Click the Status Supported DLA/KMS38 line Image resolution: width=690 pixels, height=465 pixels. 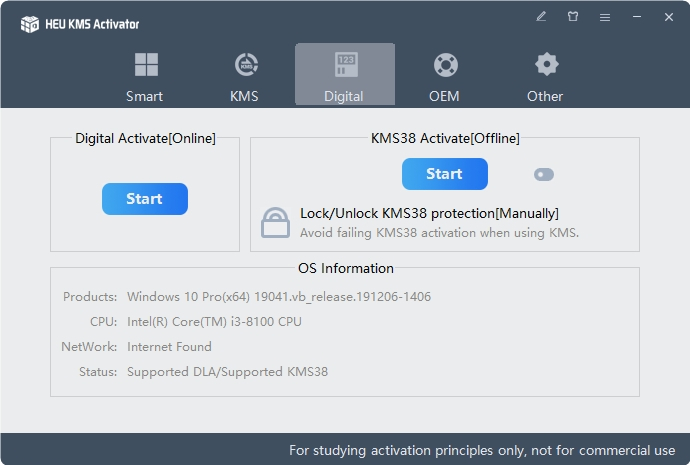tap(203, 372)
